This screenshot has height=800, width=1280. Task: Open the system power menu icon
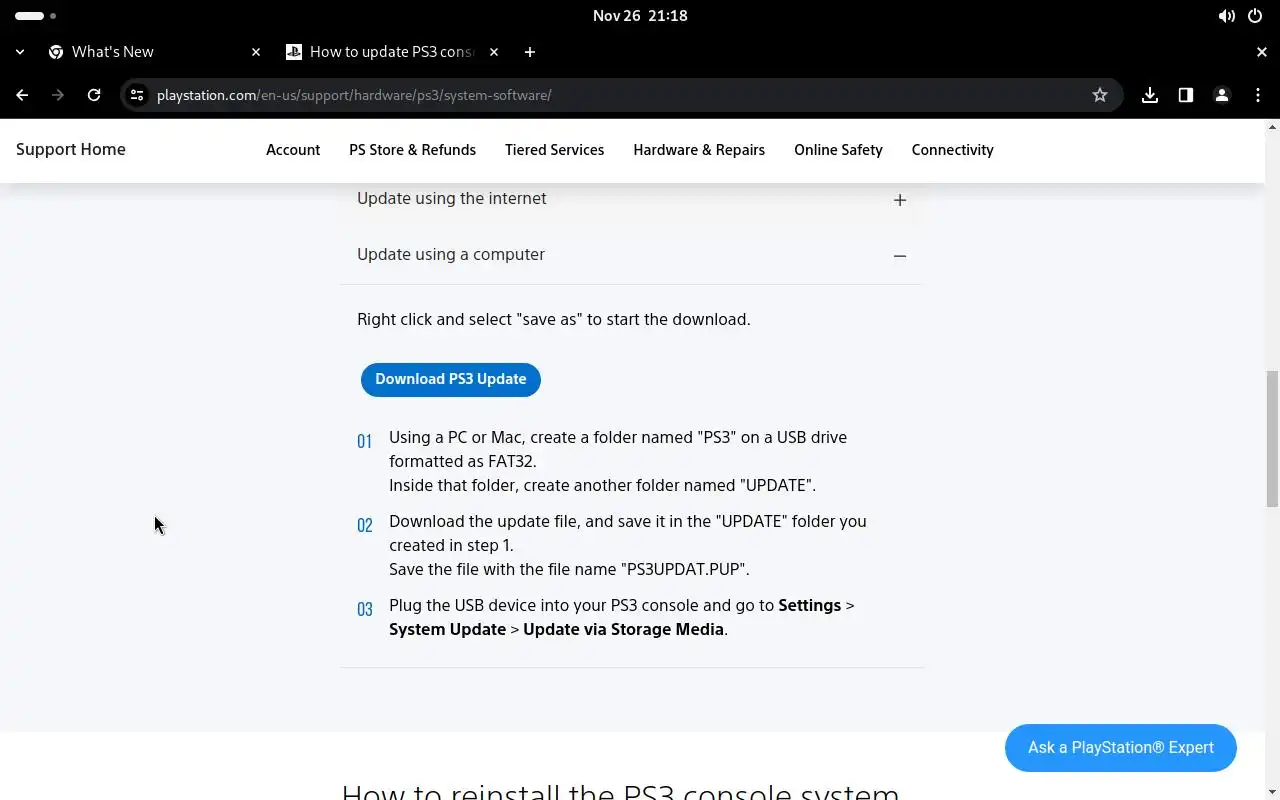tap(1255, 16)
